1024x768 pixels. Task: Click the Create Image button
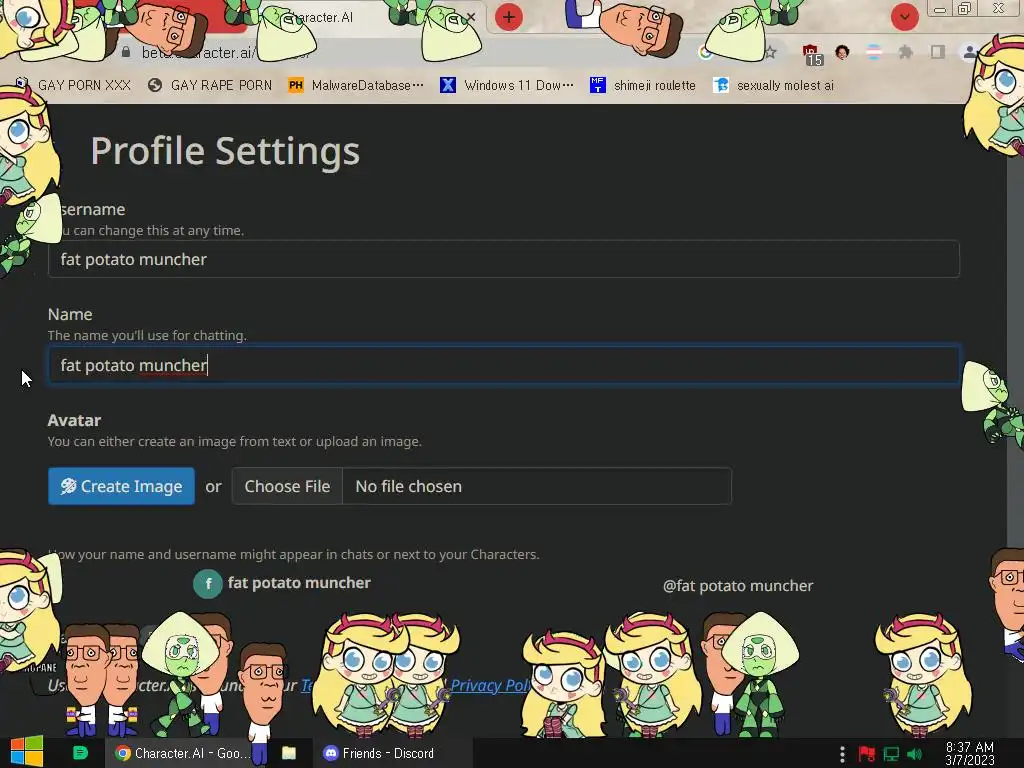[121, 487]
